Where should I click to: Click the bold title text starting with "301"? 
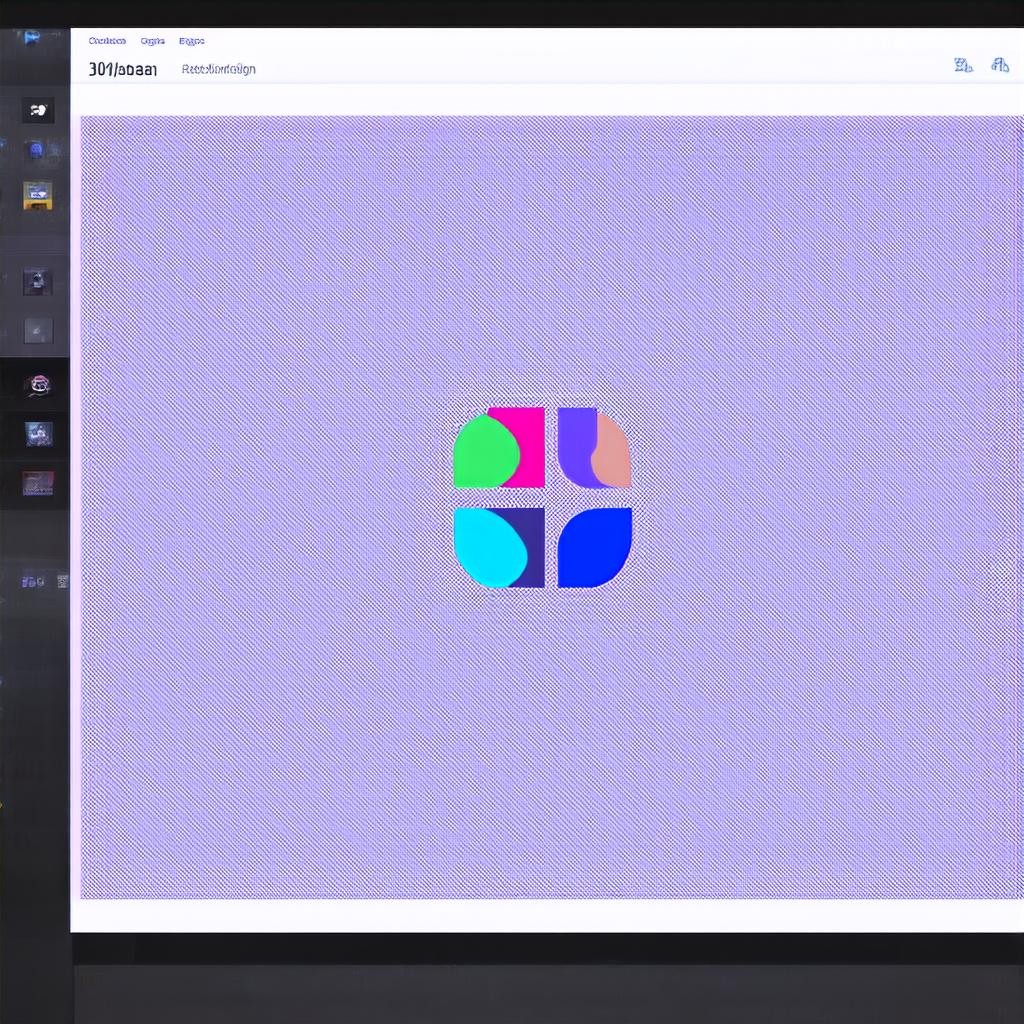click(x=122, y=69)
